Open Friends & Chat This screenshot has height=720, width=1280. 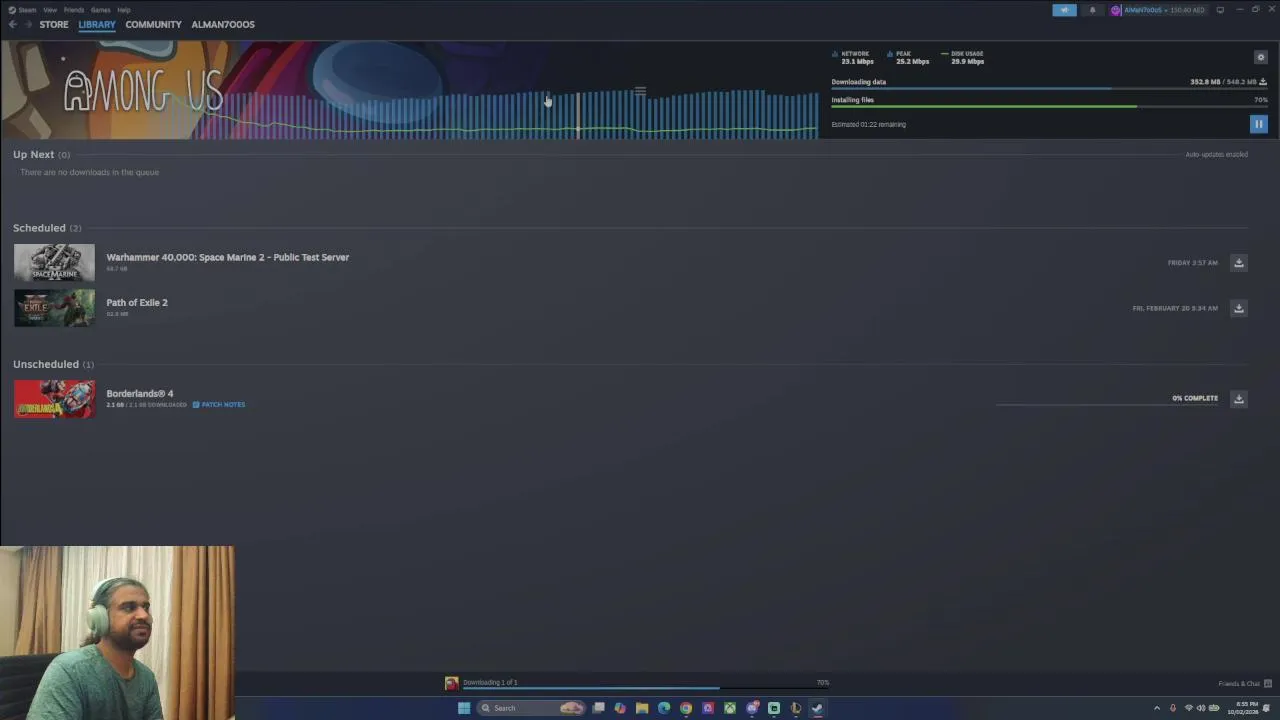(x=1244, y=684)
